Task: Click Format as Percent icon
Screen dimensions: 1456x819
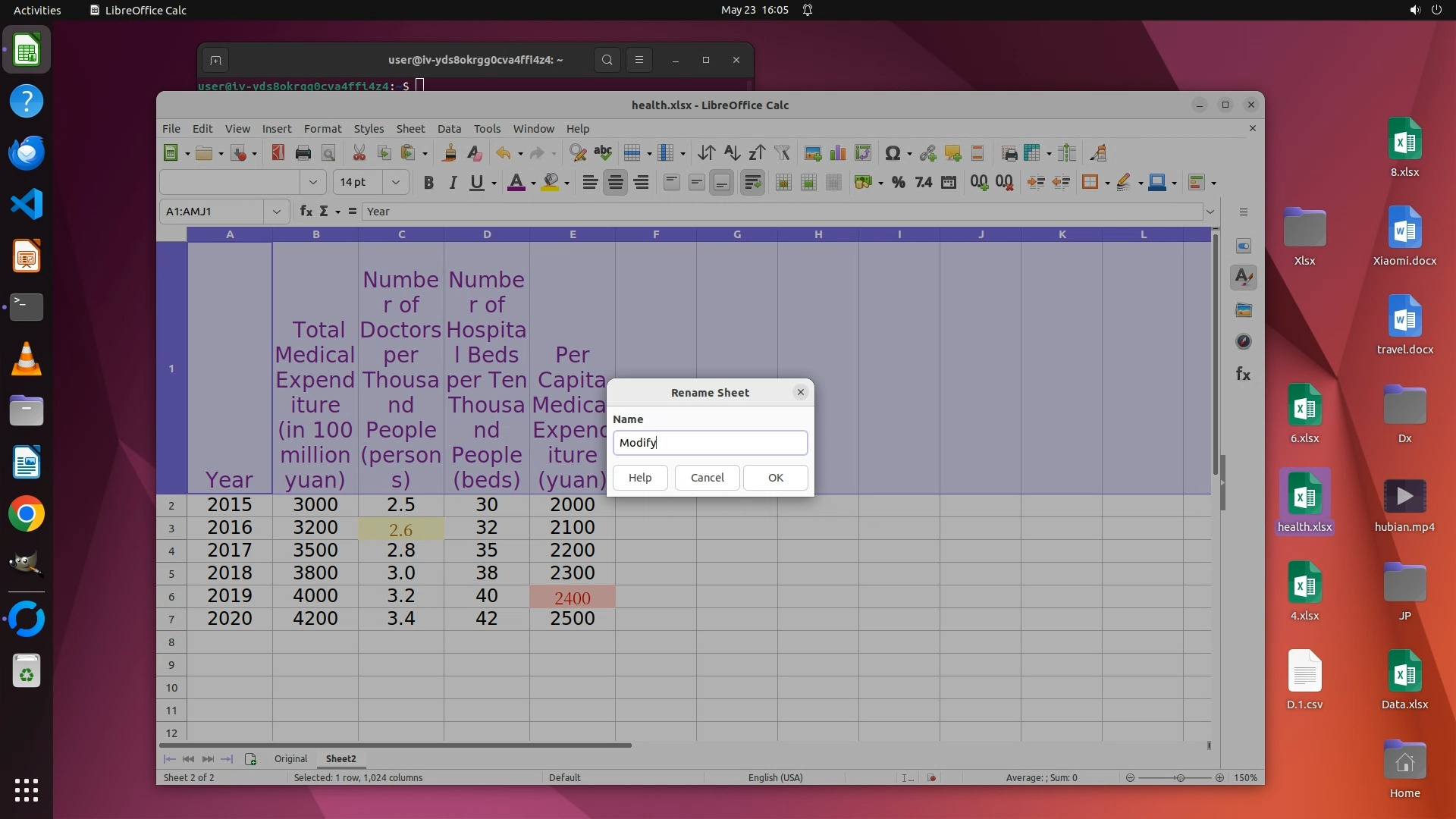Action: click(899, 182)
